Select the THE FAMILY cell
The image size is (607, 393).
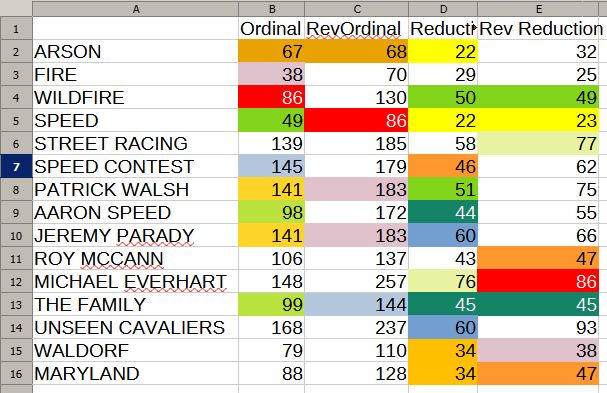(135, 305)
